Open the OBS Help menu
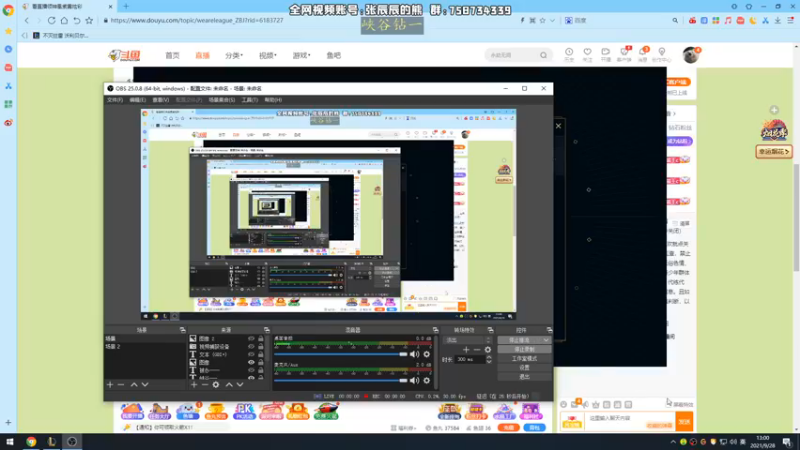This screenshot has width=800, height=450. click(x=273, y=100)
